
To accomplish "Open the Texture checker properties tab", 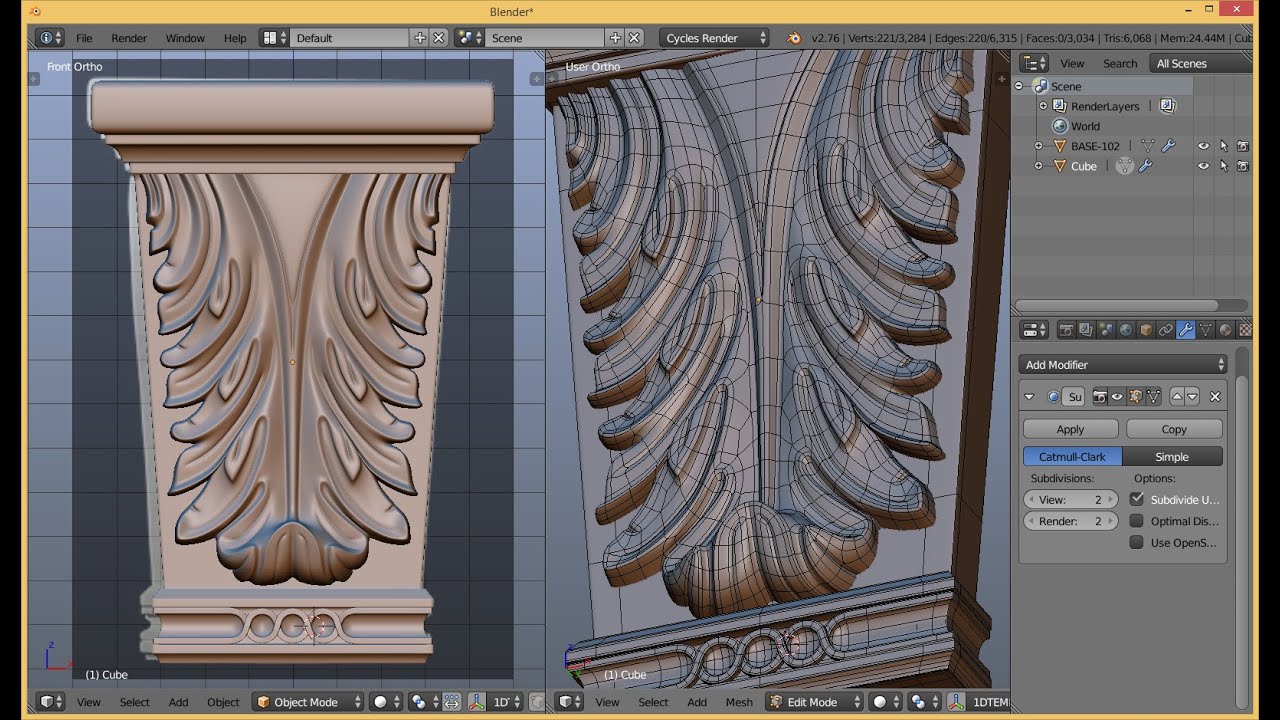I will coord(1243,330).
